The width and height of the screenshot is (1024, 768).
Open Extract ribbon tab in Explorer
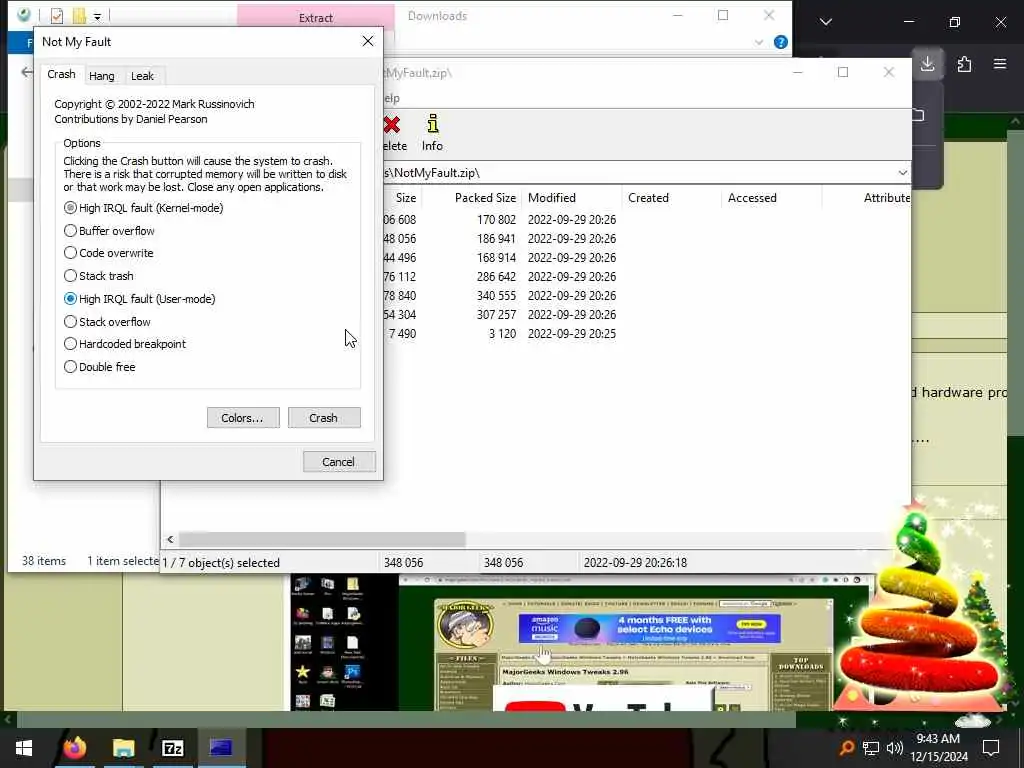point(315,18)
